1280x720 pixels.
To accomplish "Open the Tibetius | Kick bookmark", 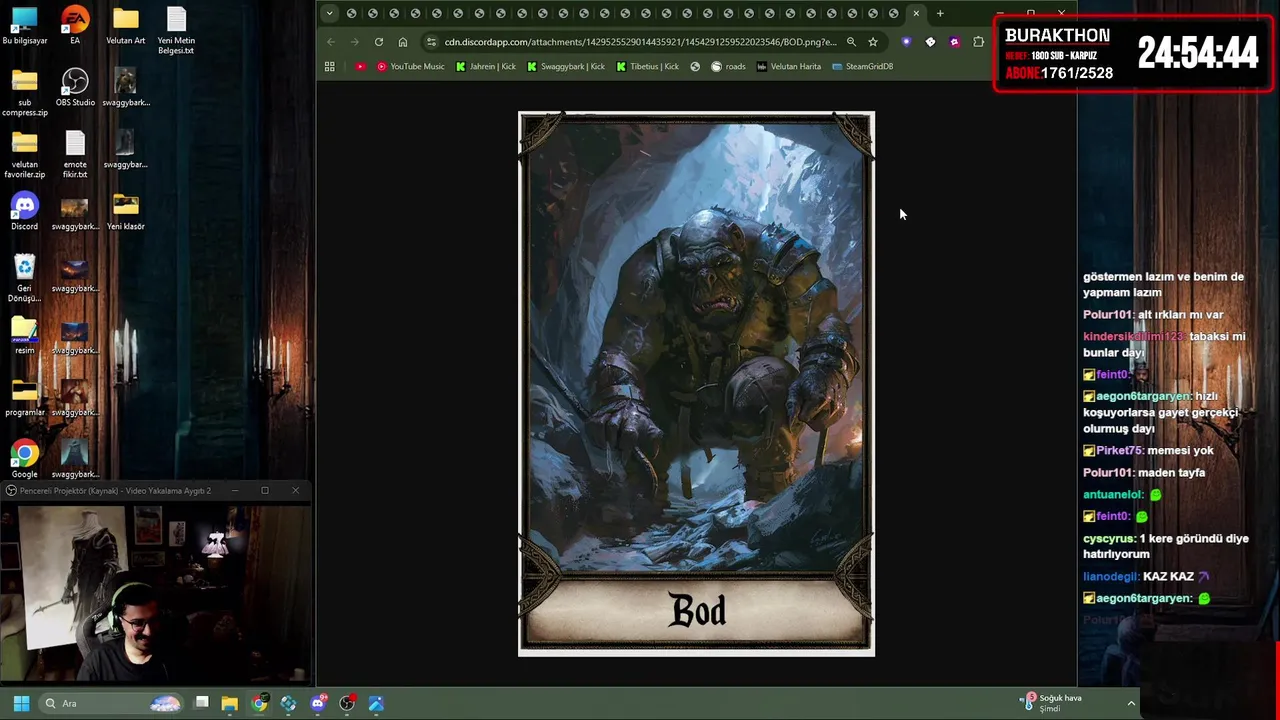I will point(648,66).
